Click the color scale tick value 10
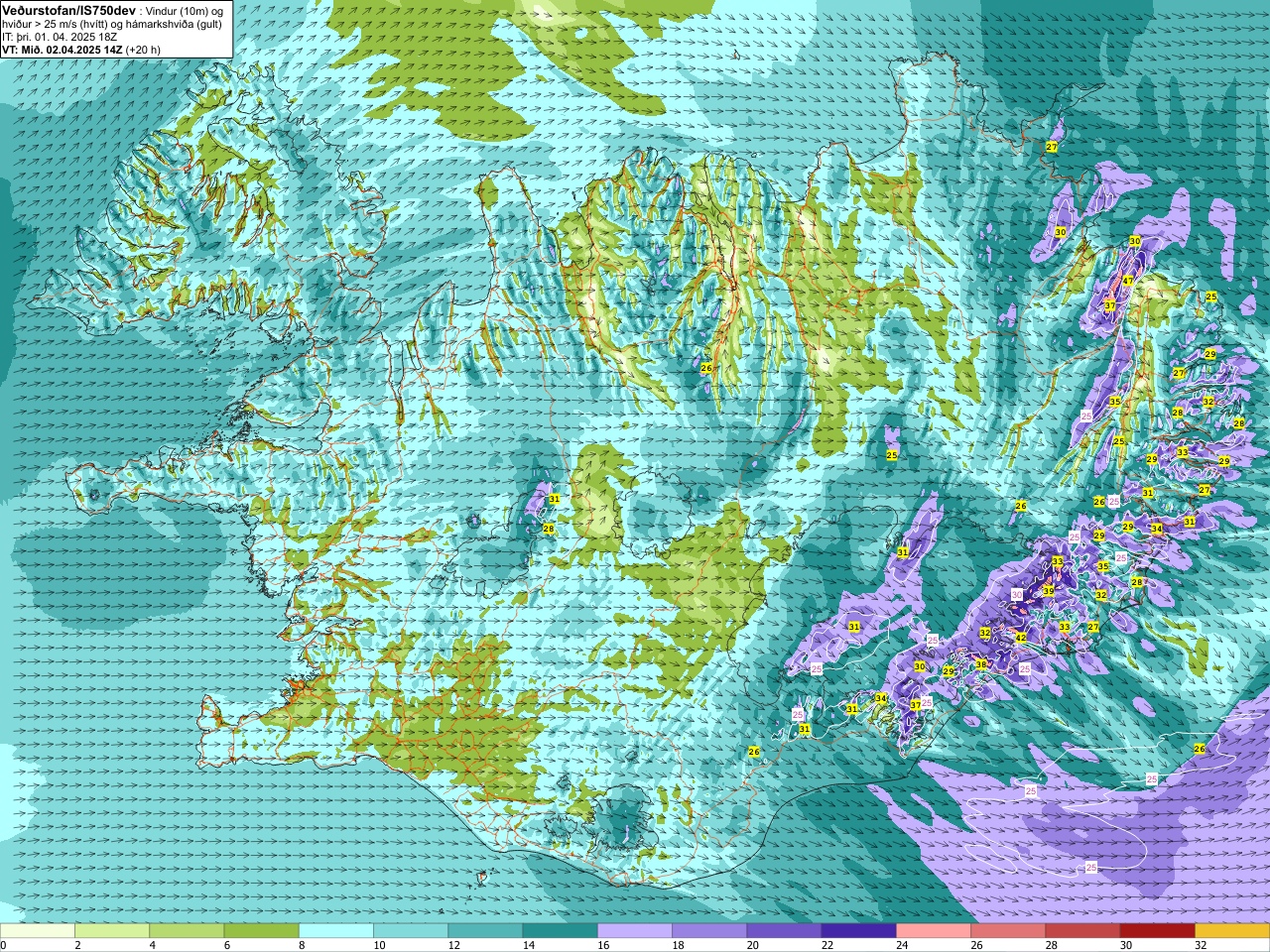Screen dimensions: 1270x952 pyautogui.click(x=379, y=945)
